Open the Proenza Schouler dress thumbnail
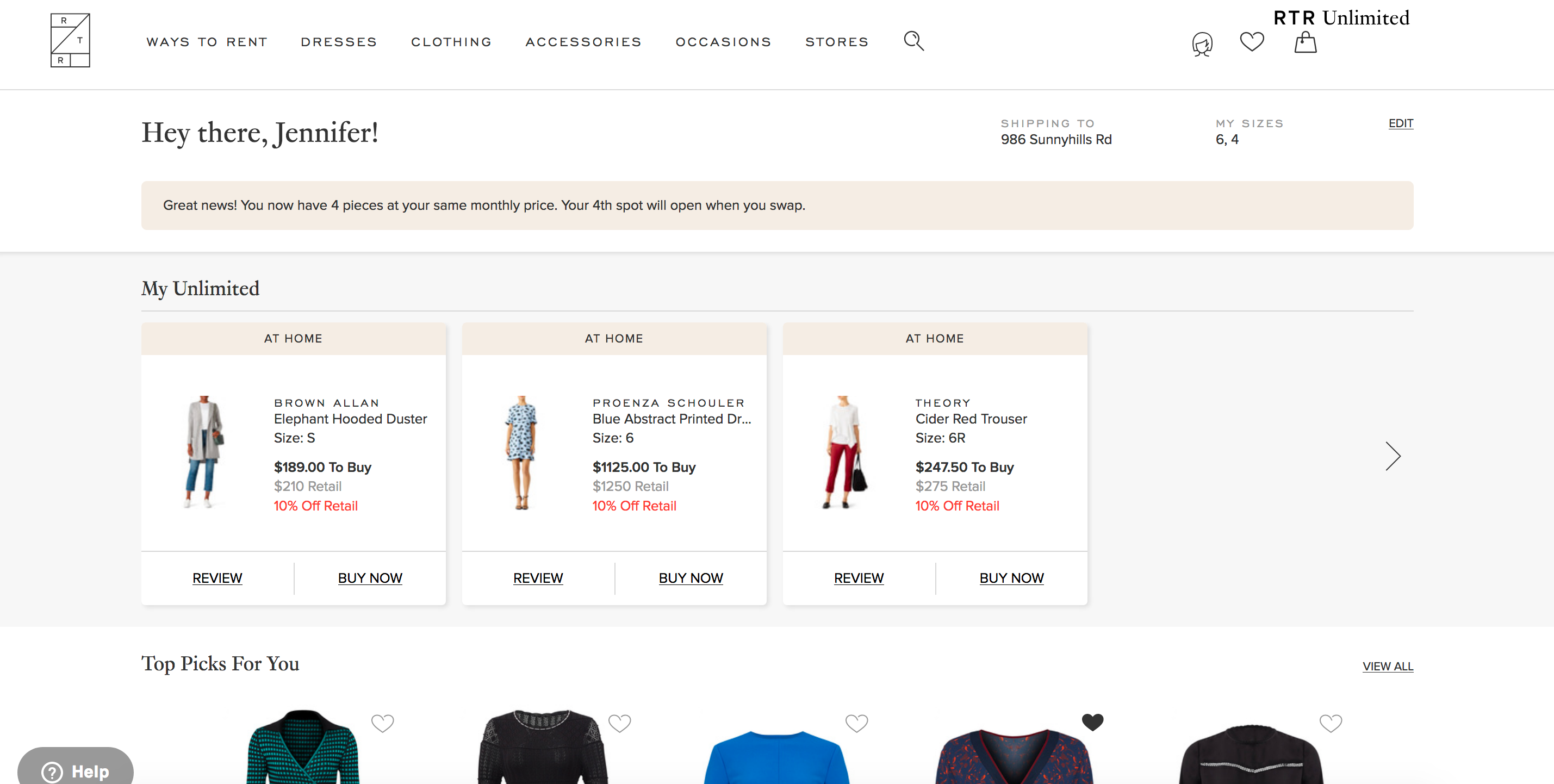The height and width of the screenshot is (784, 1554). tap(521, 452)
